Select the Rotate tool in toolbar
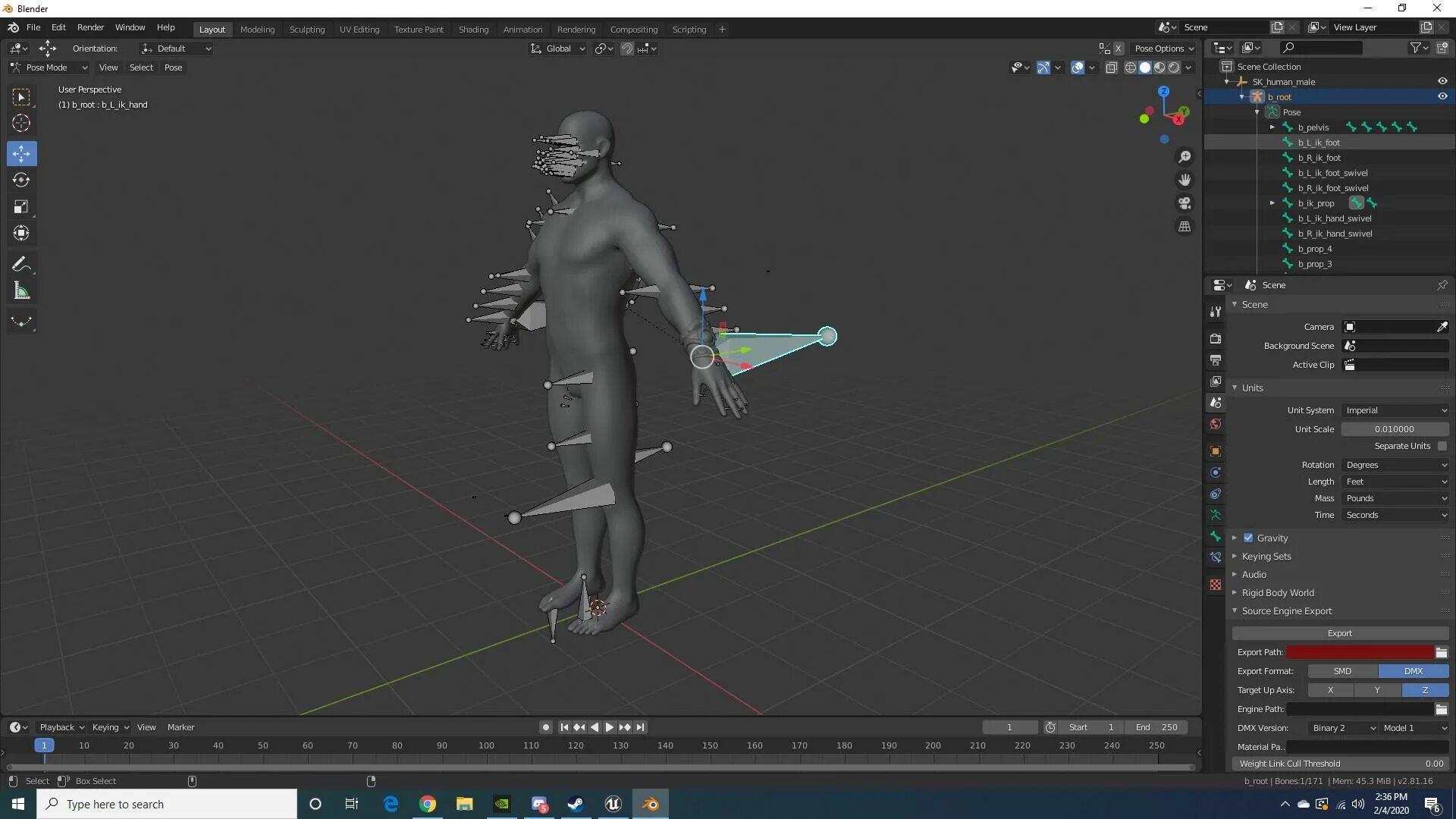This screenshot has height=819, width=1456. [21, 180]
